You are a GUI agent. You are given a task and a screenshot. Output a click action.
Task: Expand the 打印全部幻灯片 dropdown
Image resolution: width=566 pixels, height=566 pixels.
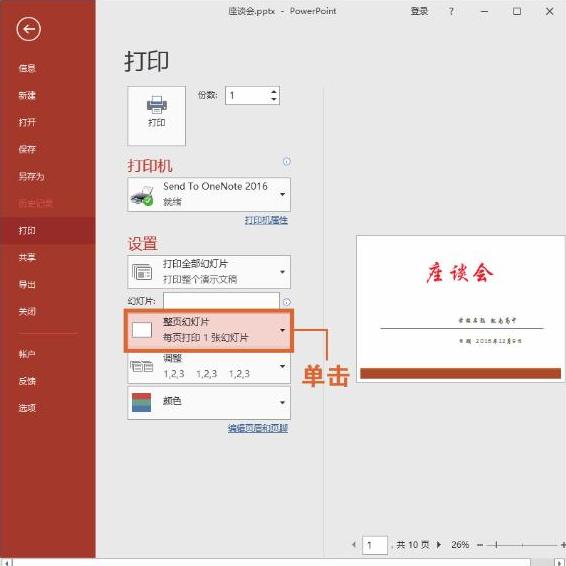tap(209, 272)
